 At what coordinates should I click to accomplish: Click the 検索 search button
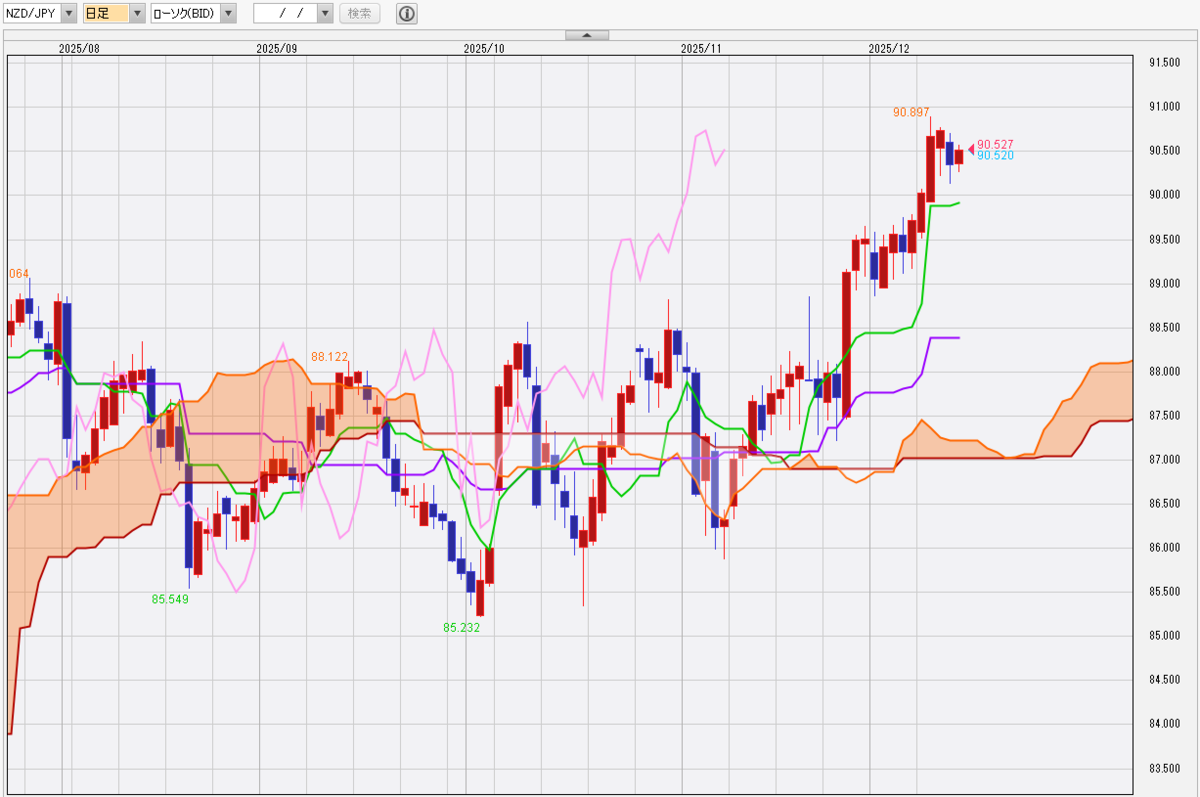[360, 13]
